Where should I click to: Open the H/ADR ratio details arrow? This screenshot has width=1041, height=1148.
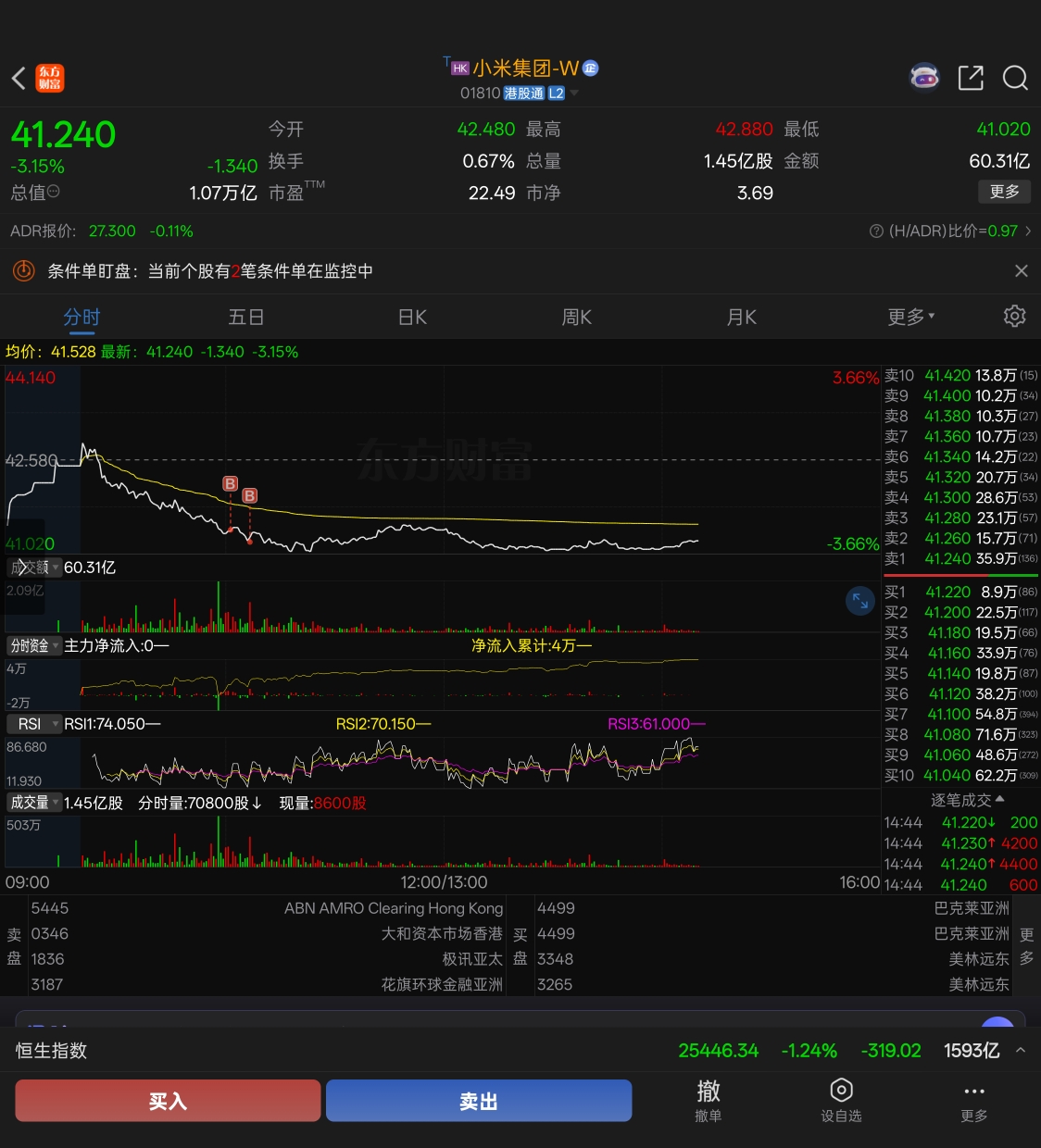(1028, 231)
